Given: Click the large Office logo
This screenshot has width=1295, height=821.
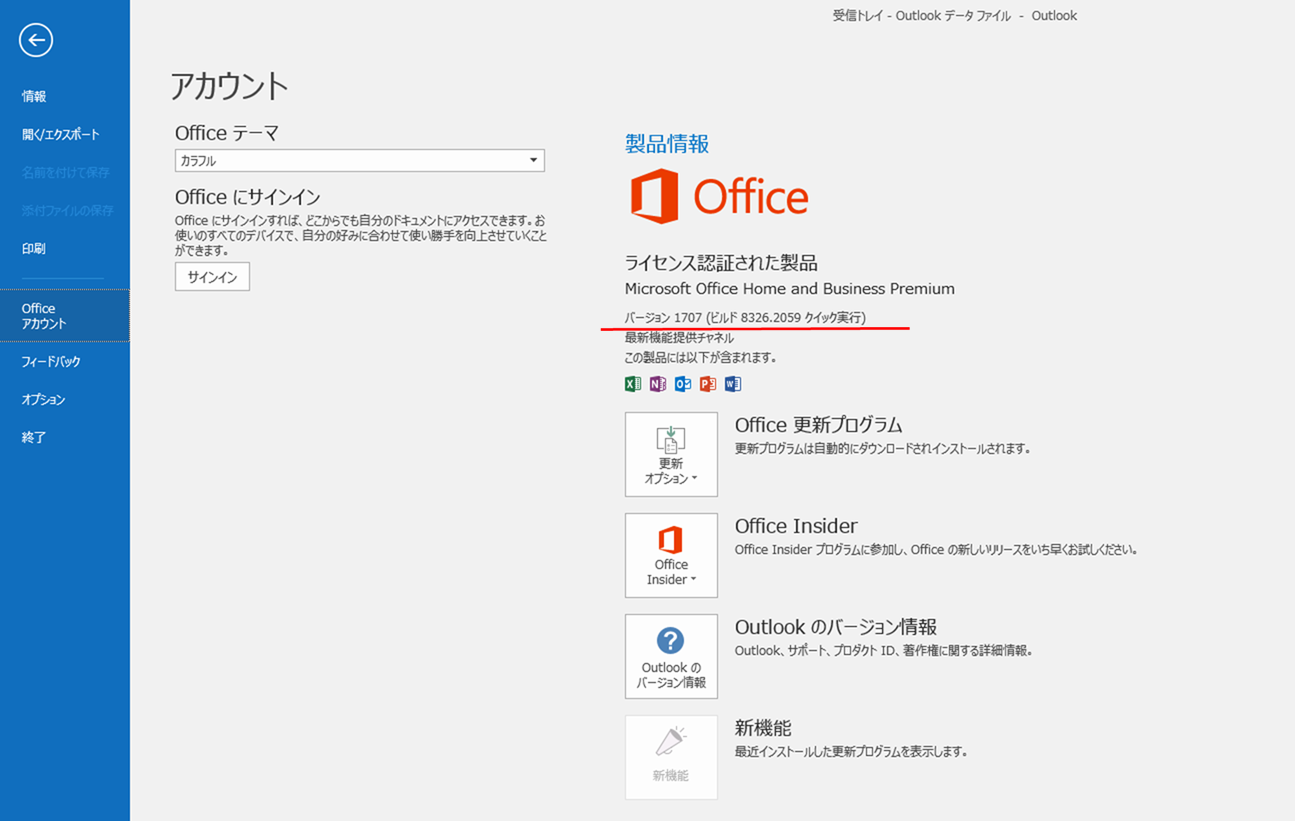Looking at the screenshot, I should (719, 196).
